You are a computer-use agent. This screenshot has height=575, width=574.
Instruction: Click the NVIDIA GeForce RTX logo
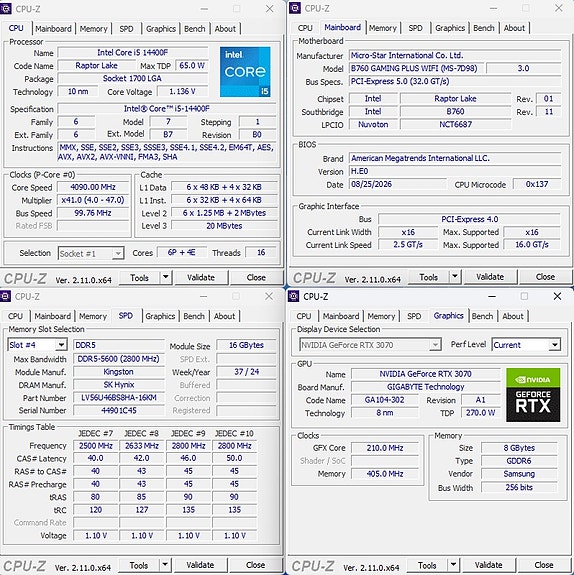533,395
